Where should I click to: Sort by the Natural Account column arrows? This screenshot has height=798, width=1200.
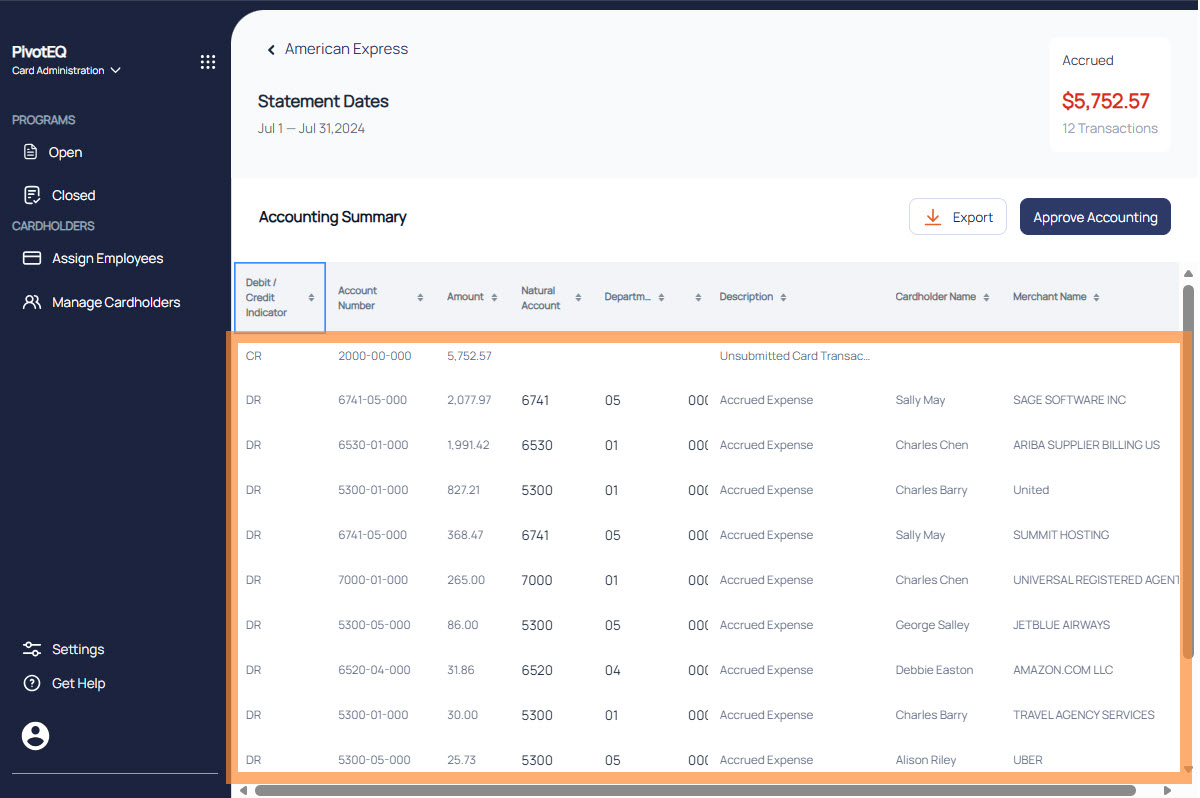click(578, 298)
